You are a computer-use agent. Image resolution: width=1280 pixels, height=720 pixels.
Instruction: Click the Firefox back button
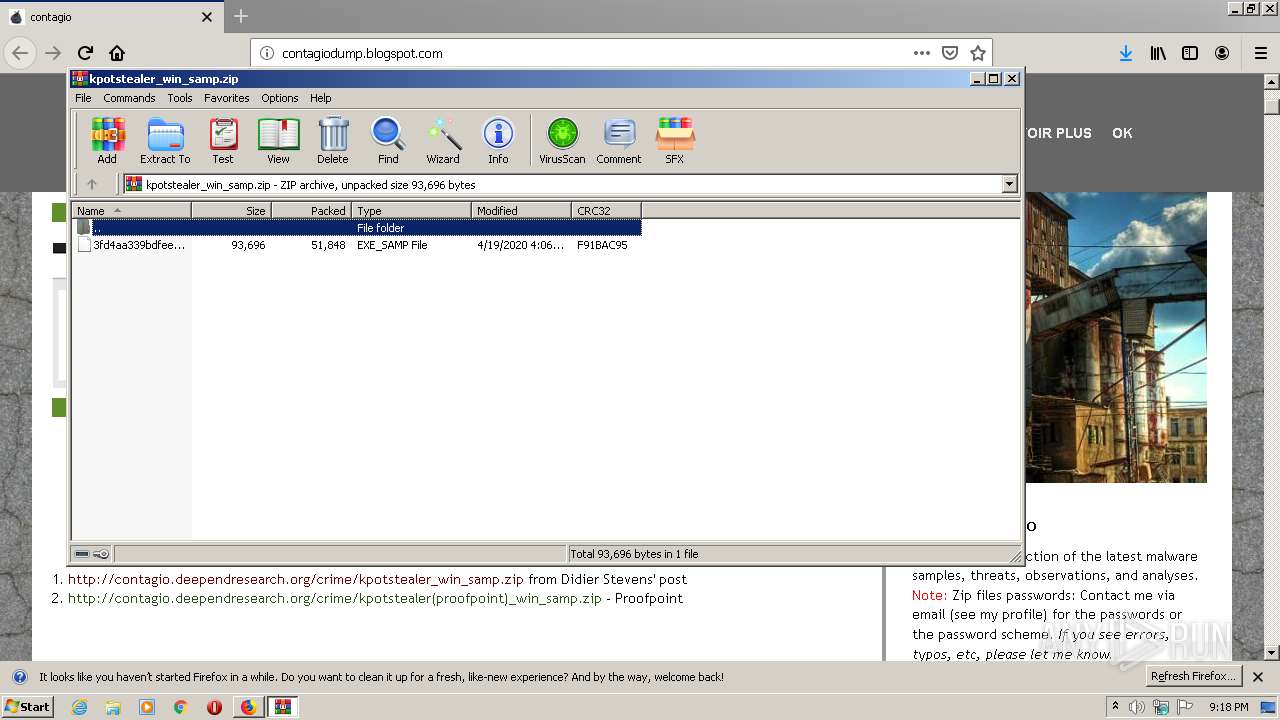tap(20, 53)
